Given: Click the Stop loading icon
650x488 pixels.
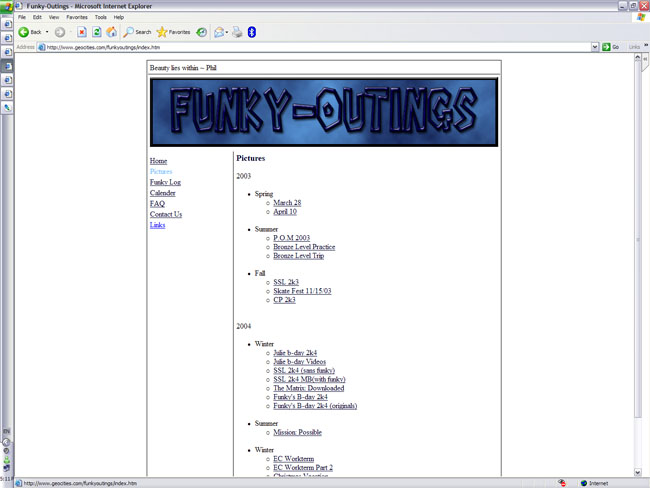Looking at the screenshot, I should coord(82,32).
